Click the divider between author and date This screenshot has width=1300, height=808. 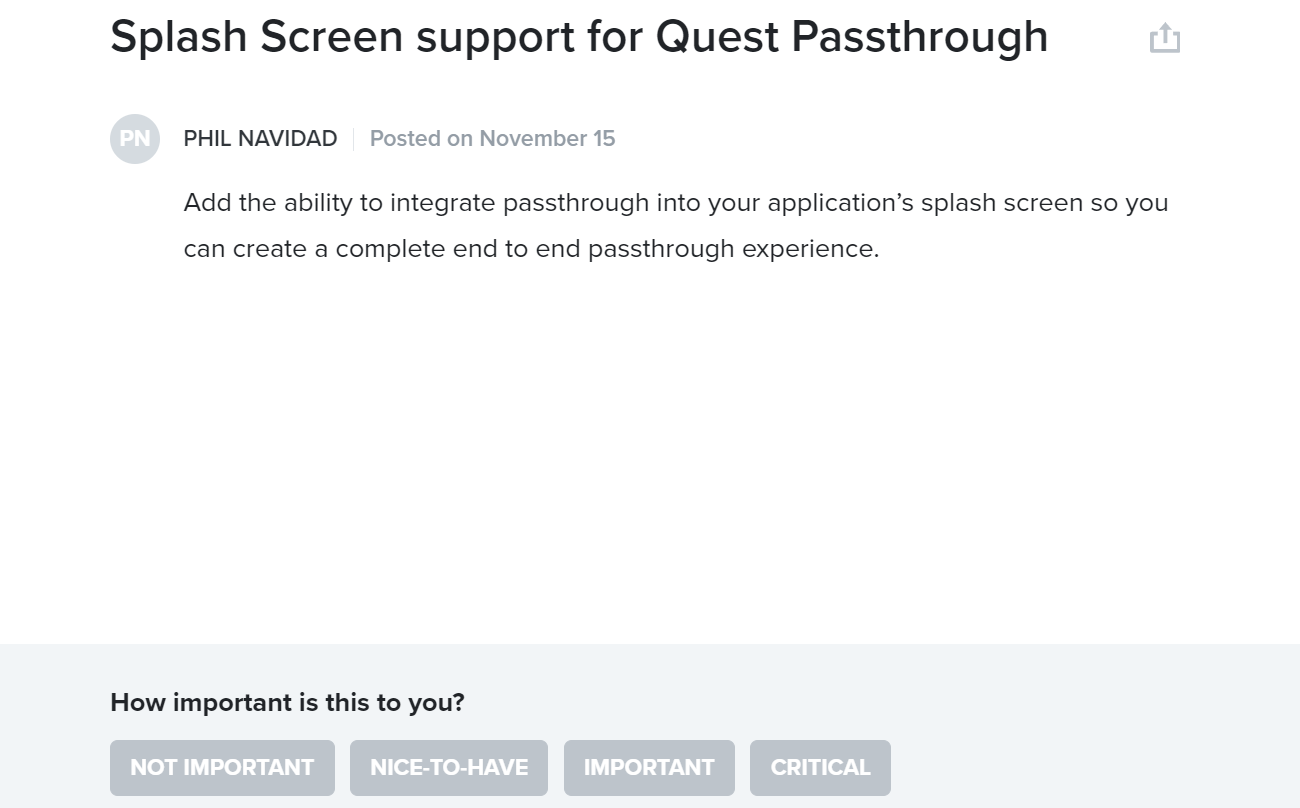354,139
